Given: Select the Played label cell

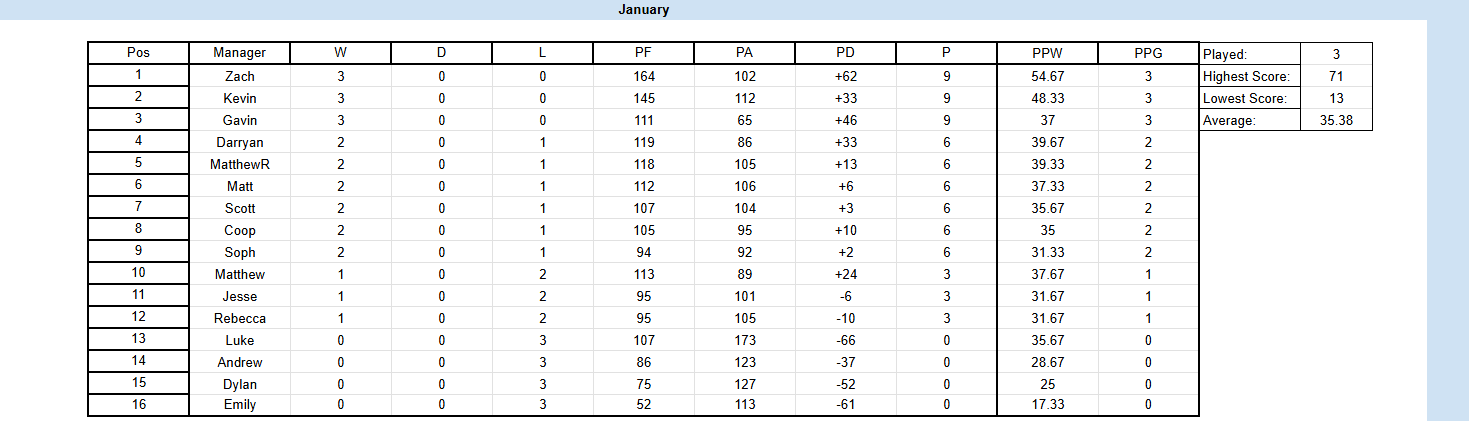Looking at the screenshot, I should coord(1249,54).
